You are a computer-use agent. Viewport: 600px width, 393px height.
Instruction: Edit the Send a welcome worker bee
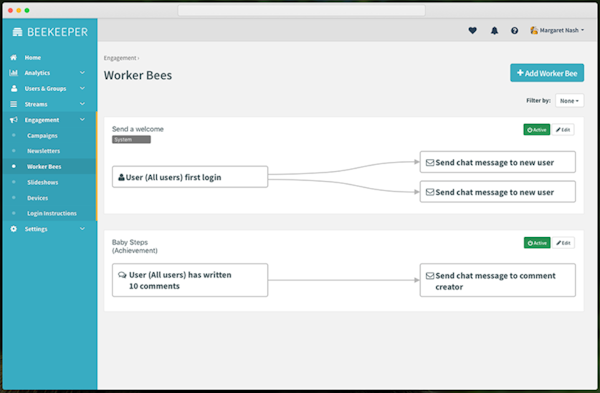coord(563,130)
